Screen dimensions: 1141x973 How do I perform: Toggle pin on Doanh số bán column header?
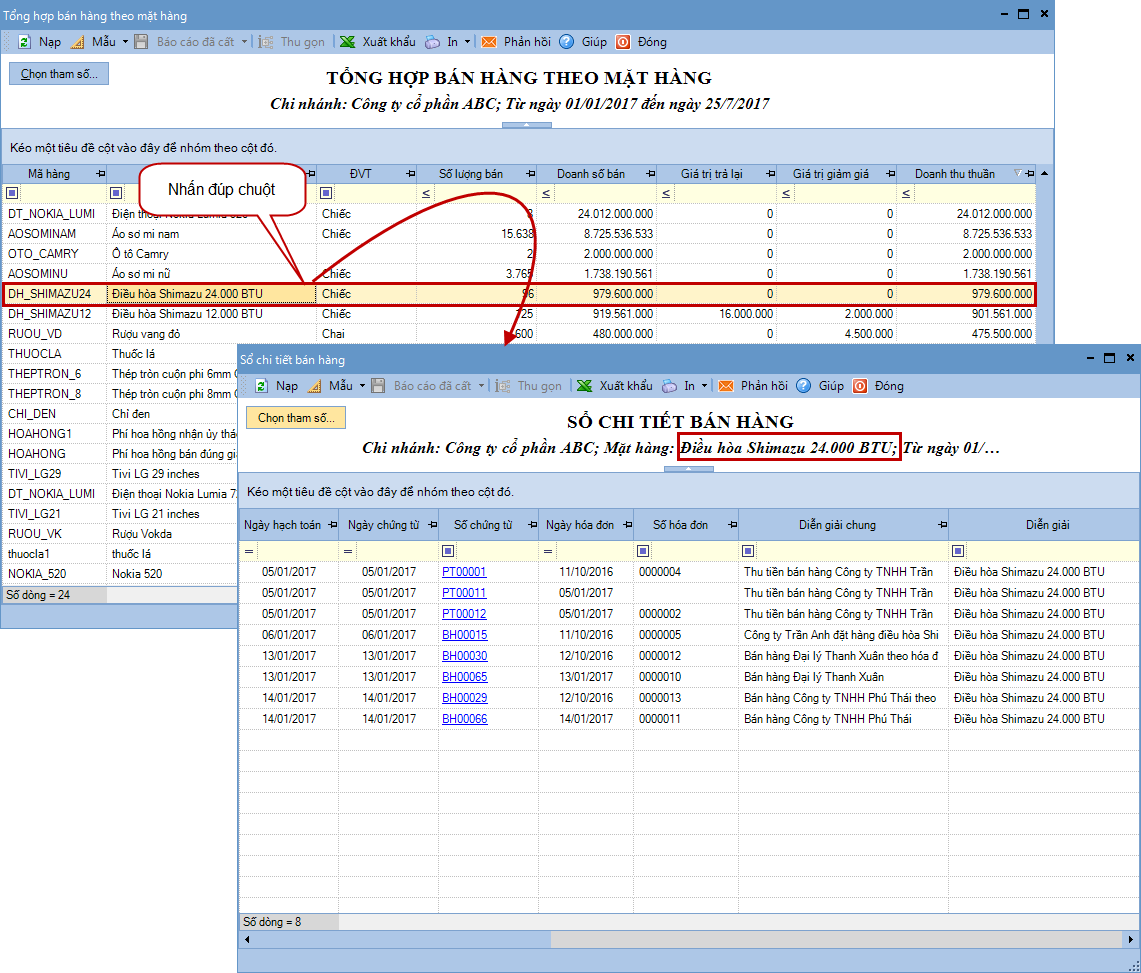[x=650, y=174]
